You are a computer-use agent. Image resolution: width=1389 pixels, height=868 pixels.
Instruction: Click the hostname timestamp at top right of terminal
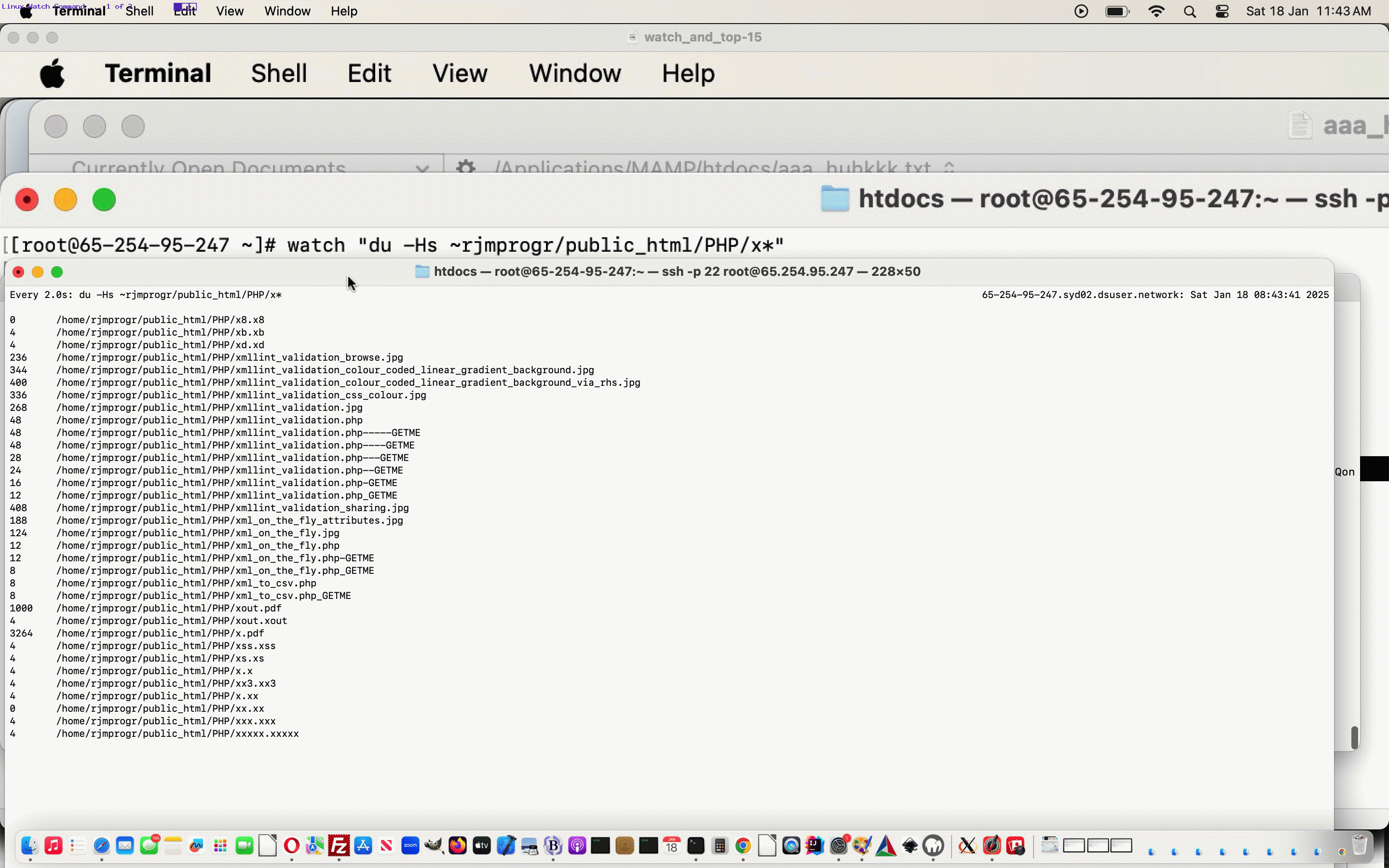pyautogui.click(x=1155, y=295)
